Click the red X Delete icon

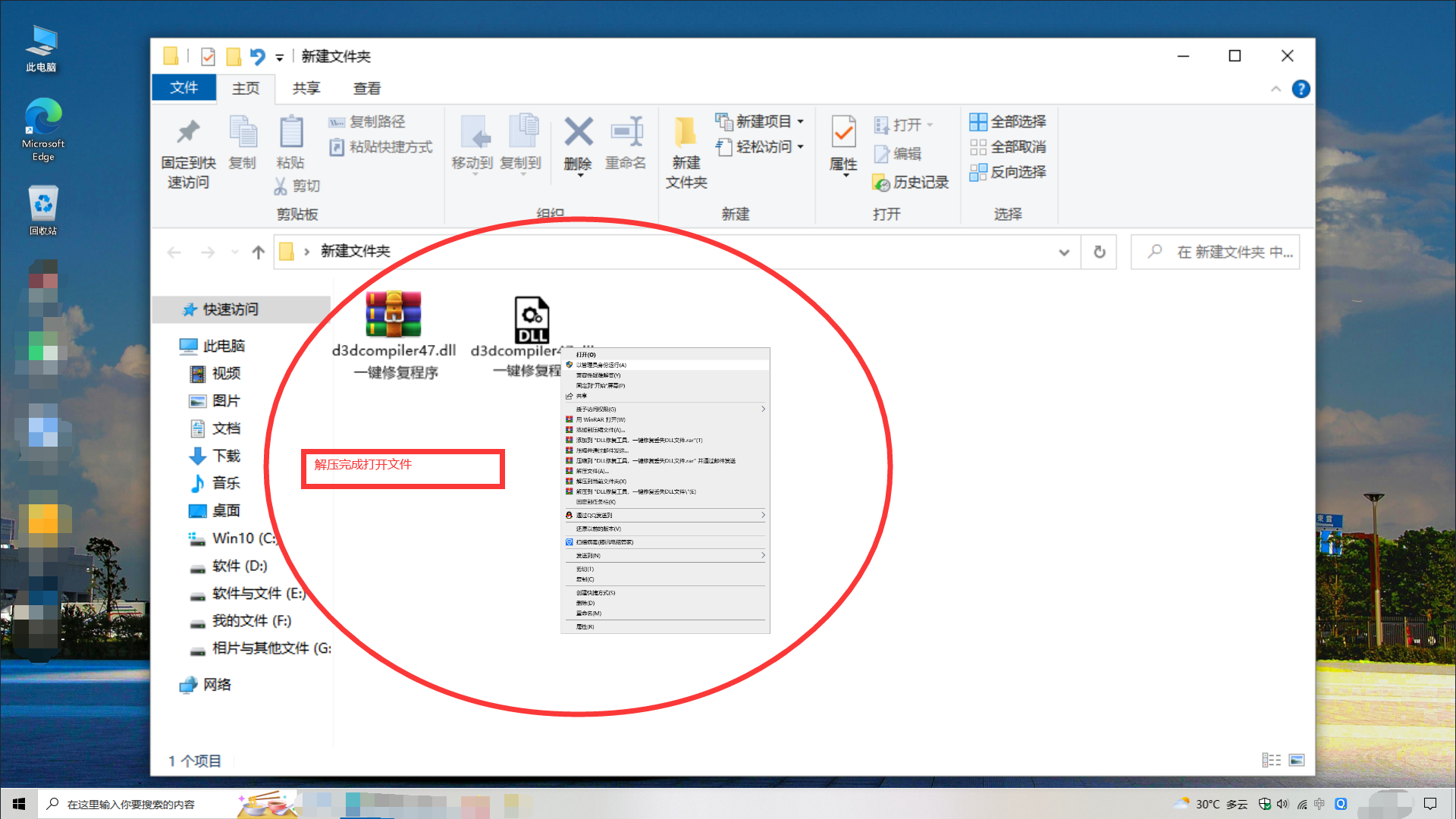(578, 132)
